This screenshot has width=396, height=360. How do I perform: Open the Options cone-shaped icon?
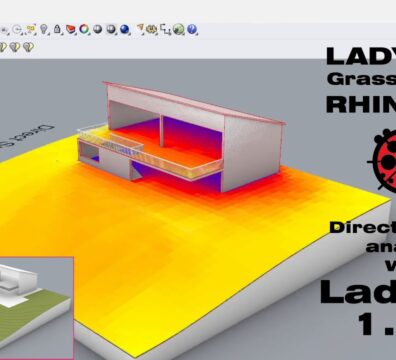point(141,29)
